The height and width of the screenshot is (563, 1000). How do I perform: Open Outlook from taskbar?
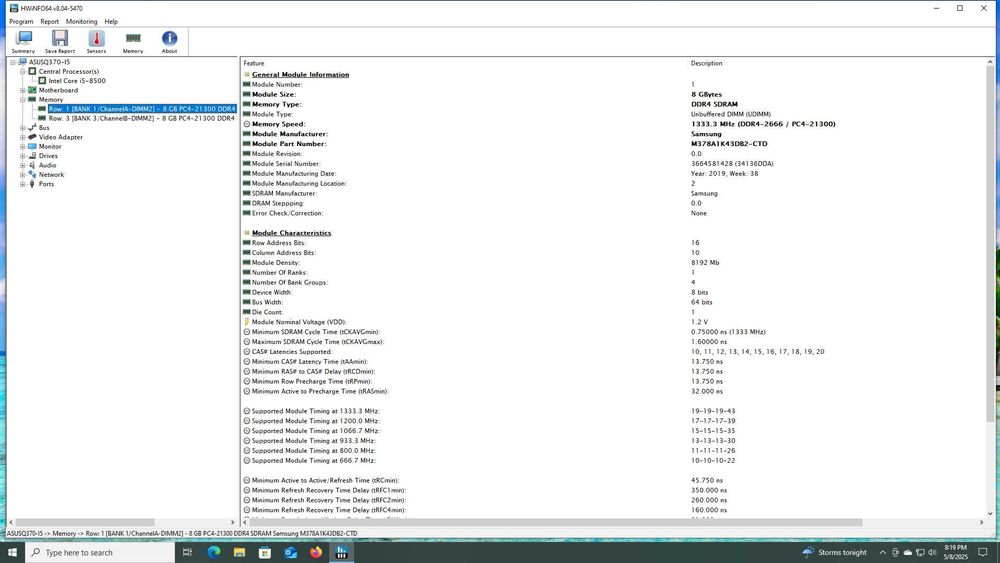(290, 552)
